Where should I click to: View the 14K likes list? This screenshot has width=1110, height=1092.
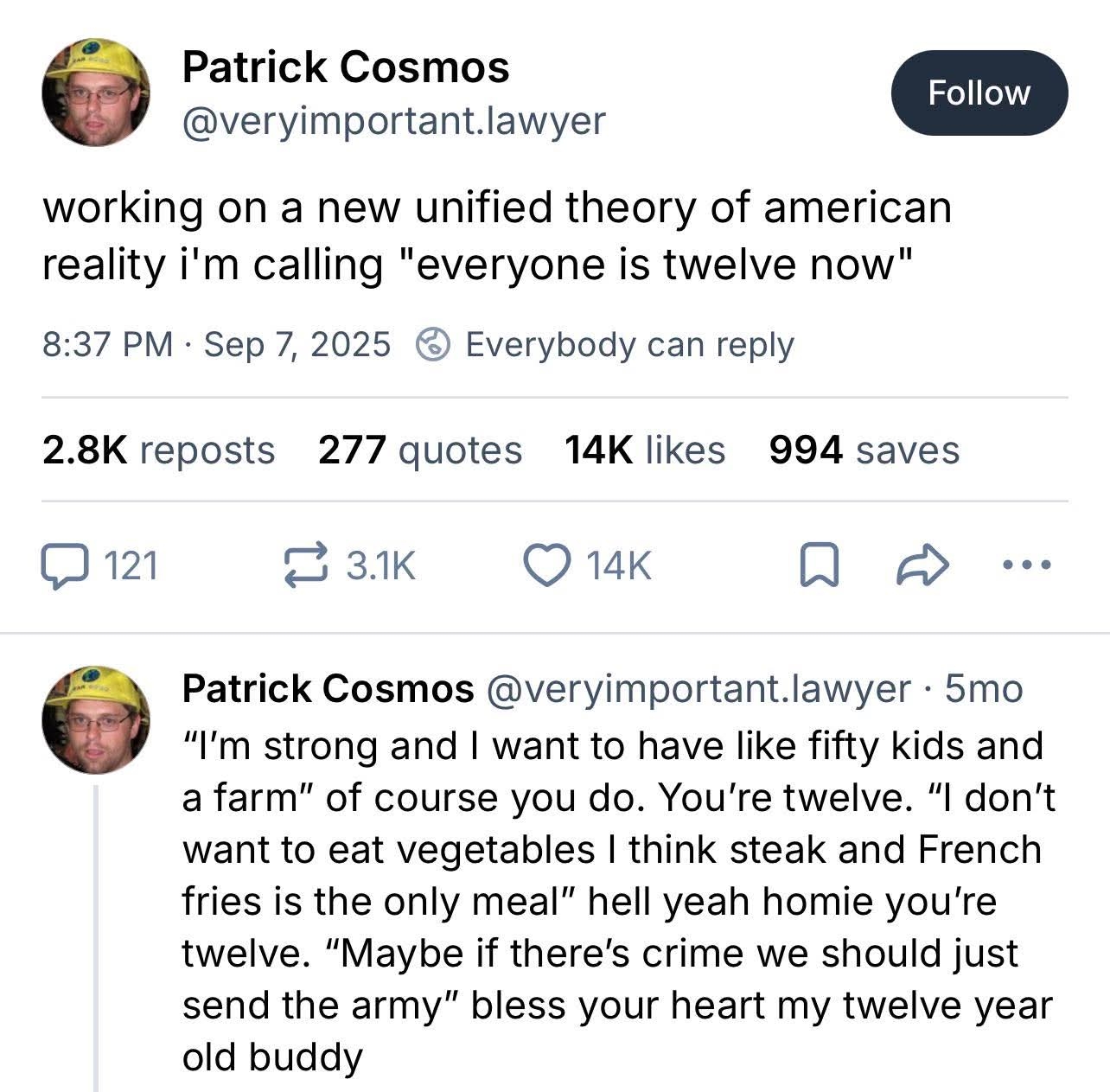coord(644,450)
